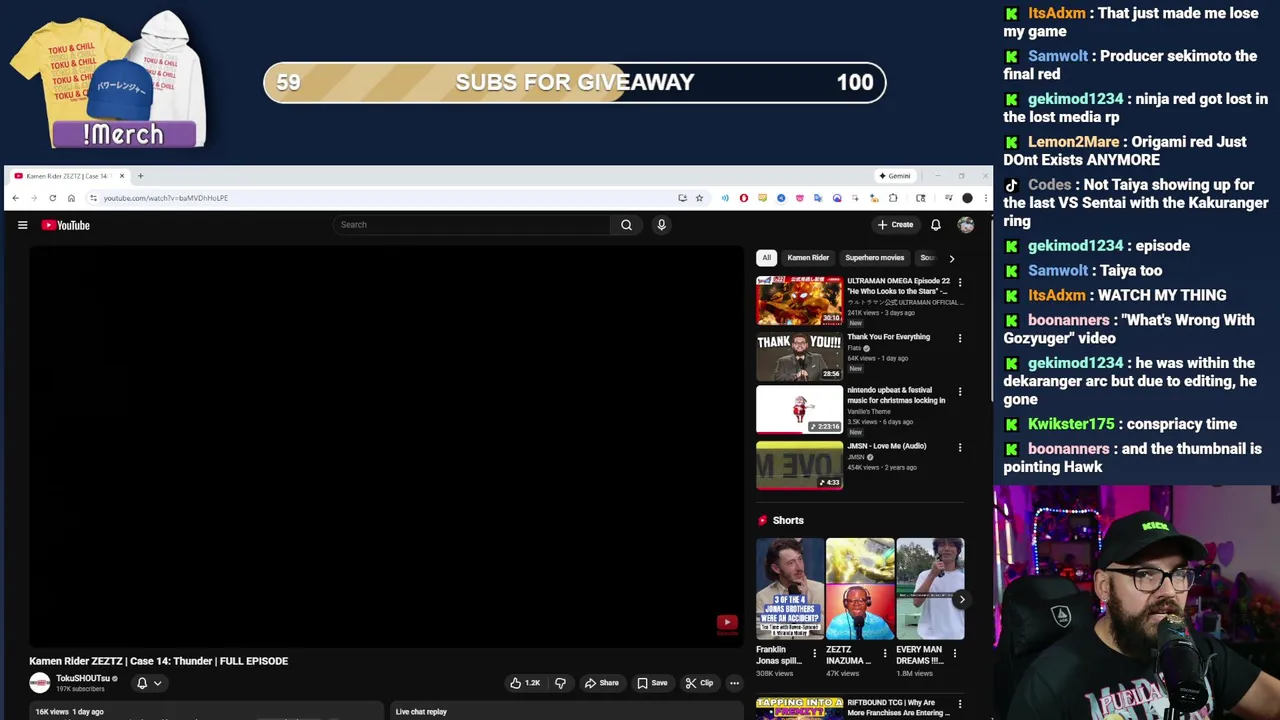Image resolution: width=1280 pixels, height=720 pixels.
Task: Dislike the video with thumbs down
Action: point(560,683)
